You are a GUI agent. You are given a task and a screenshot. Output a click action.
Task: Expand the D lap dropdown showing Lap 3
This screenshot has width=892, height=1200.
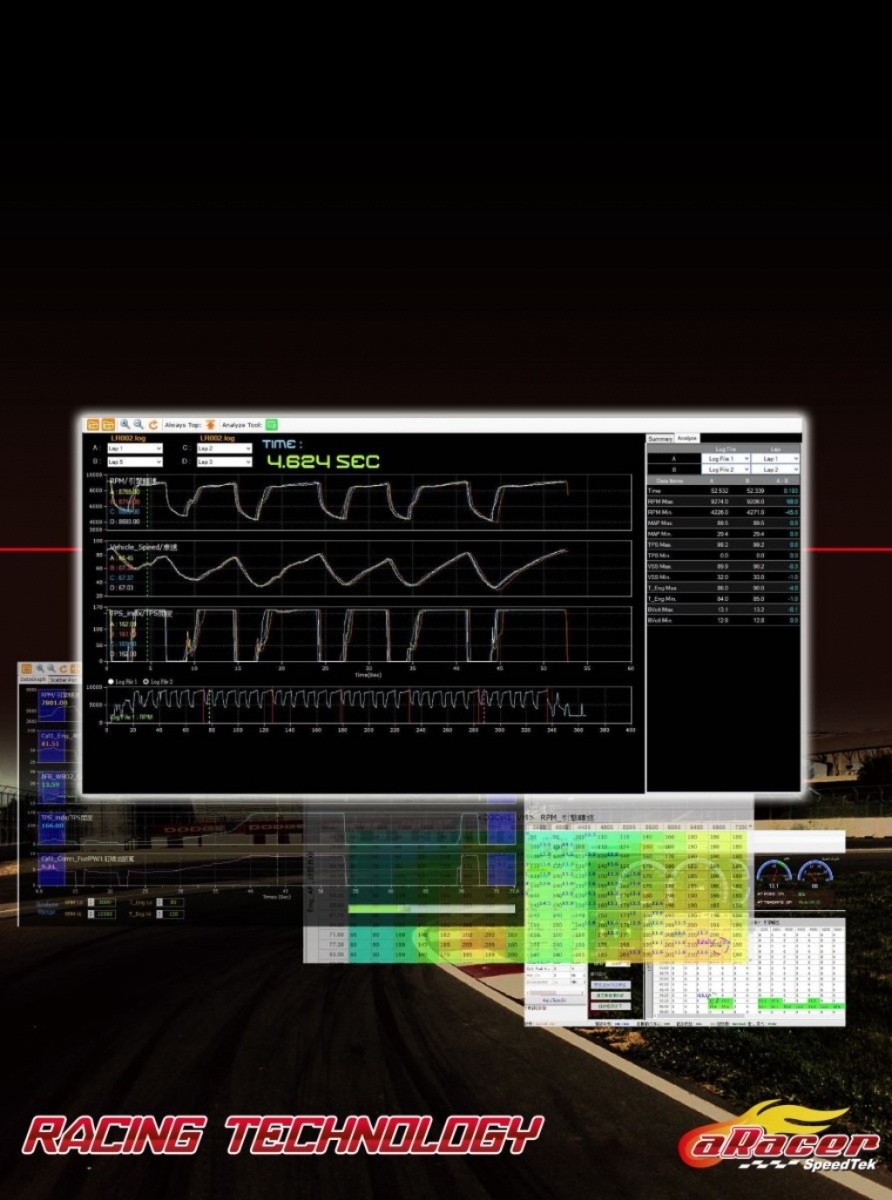coord(224,462)
